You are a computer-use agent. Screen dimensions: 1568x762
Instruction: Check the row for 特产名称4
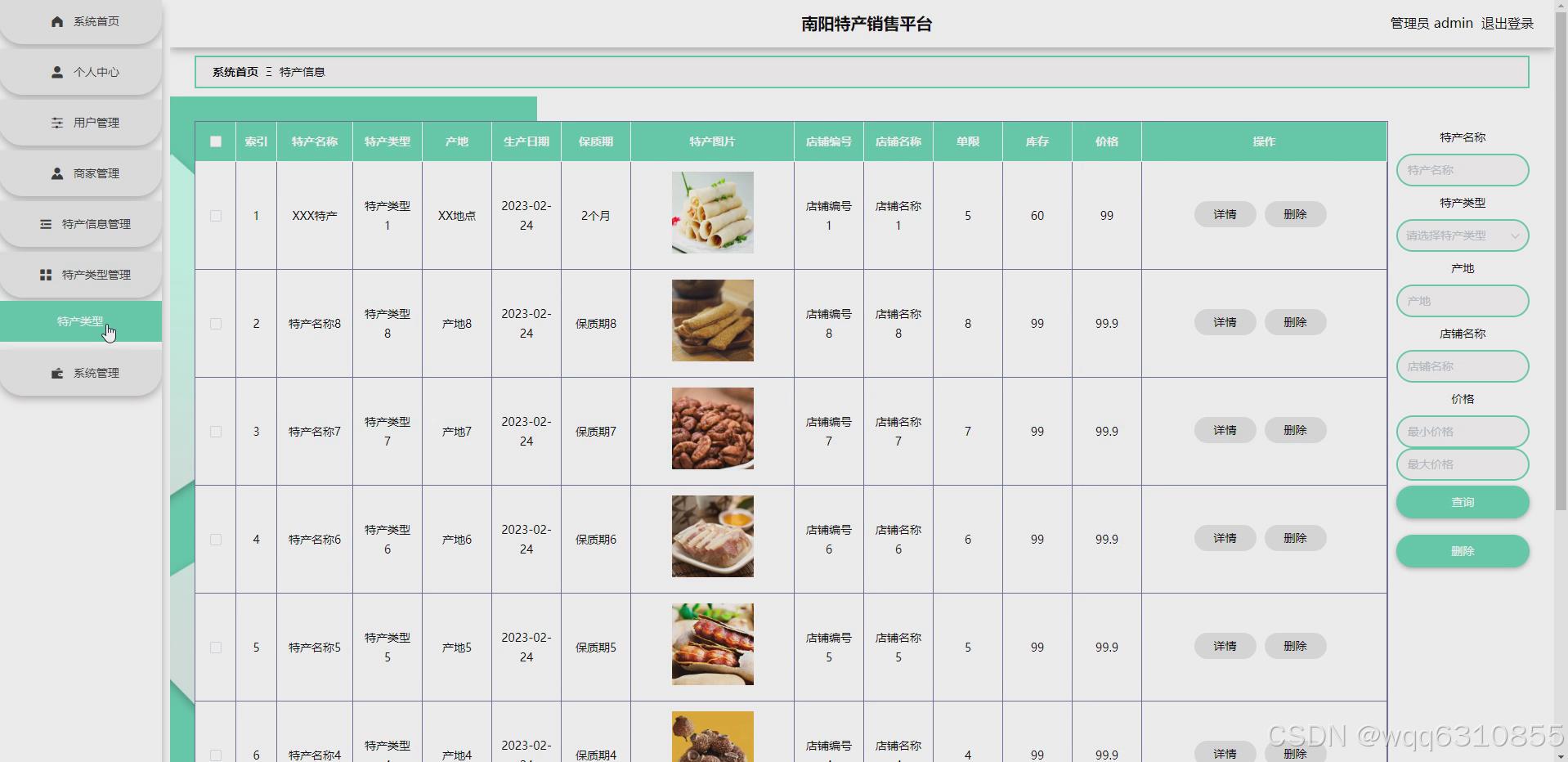click(216, 755)
